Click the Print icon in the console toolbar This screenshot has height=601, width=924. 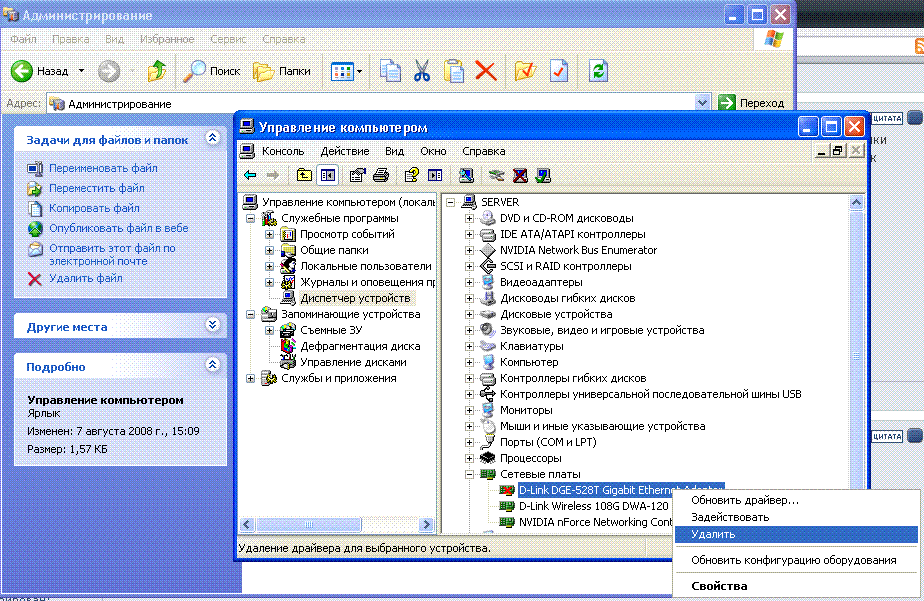pyautogui.click(x=381, y=175)
